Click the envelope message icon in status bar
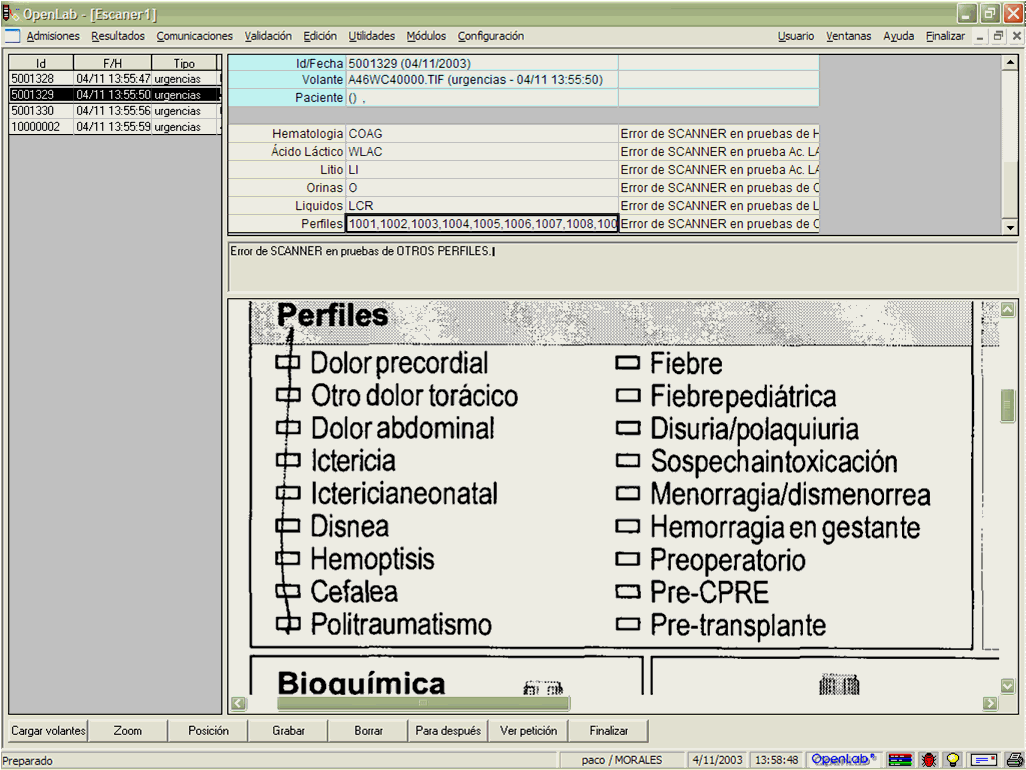The height and width of the screenshot is (770, 1026). [x=984, y=760]
